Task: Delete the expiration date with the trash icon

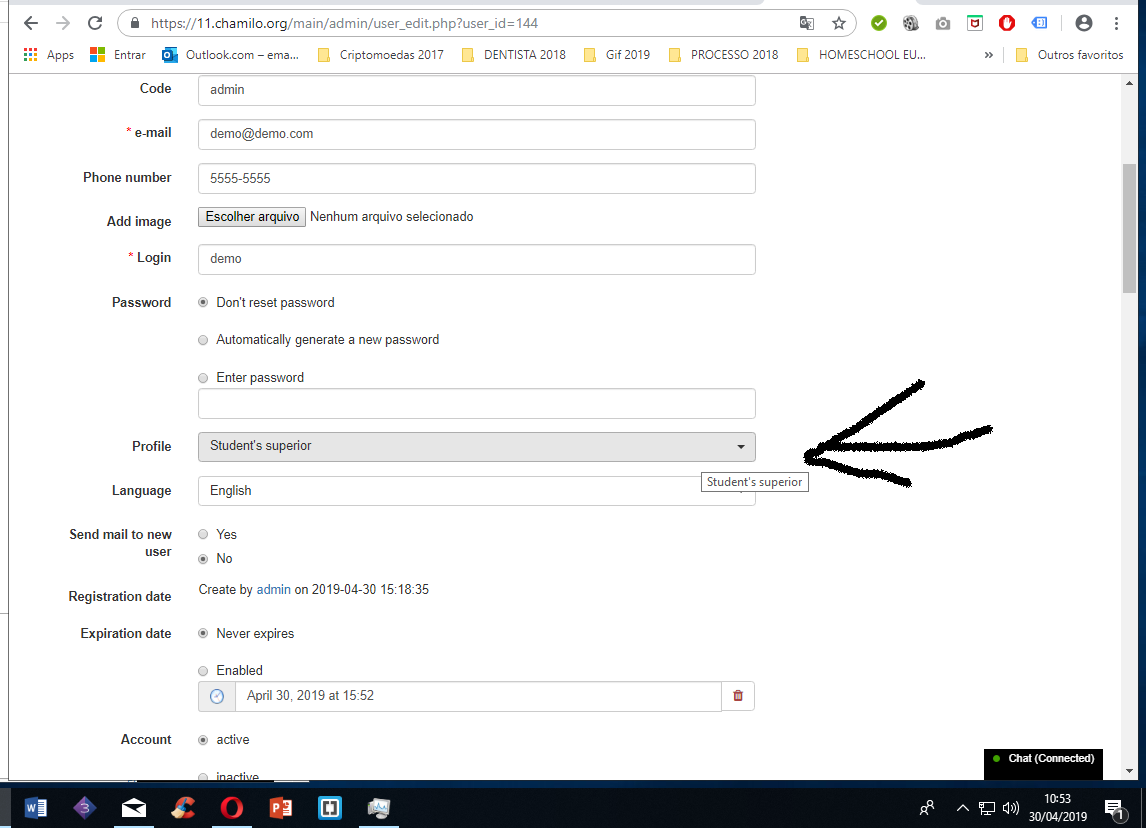Action: click(x=738, y=695)
